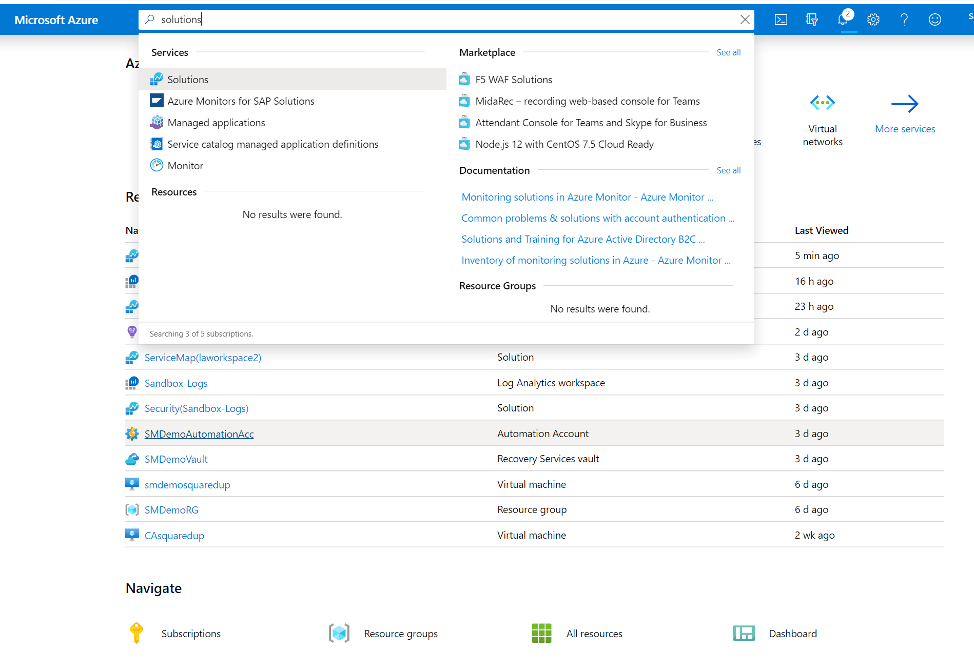Click See all next to Marketplace
This screenshot has width=974, height=668.
tap(728, 52)
